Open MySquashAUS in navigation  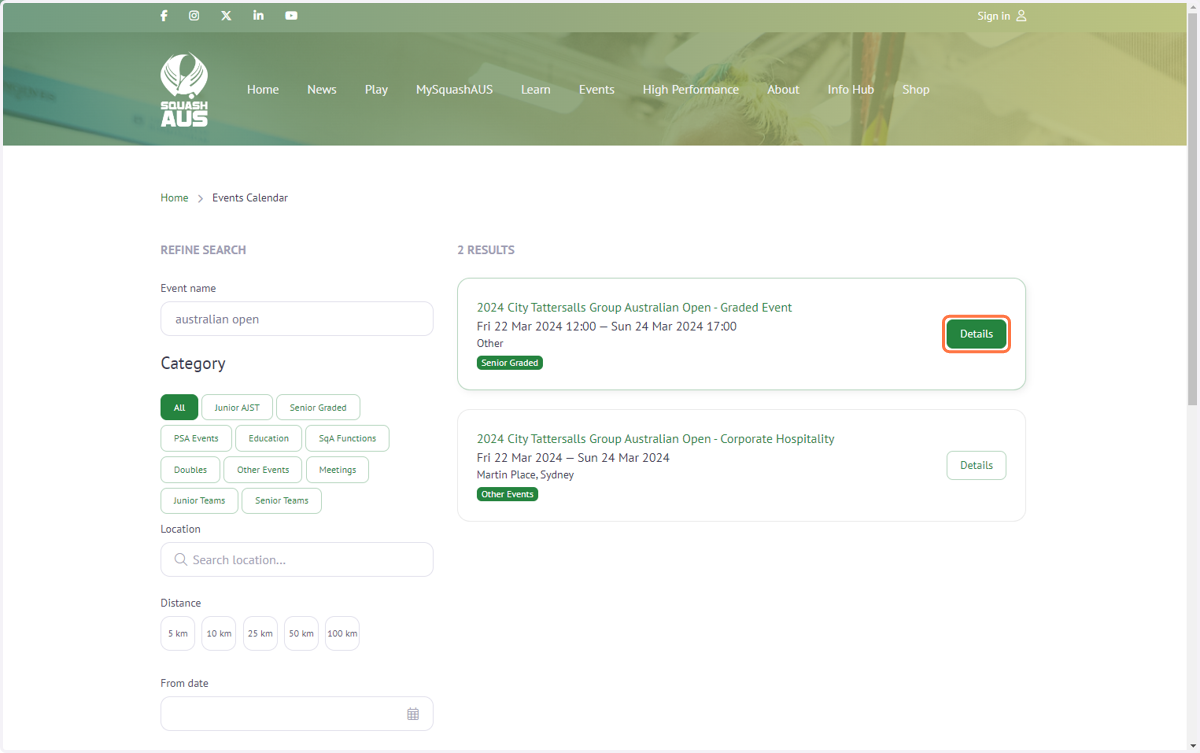coord(454,89)
